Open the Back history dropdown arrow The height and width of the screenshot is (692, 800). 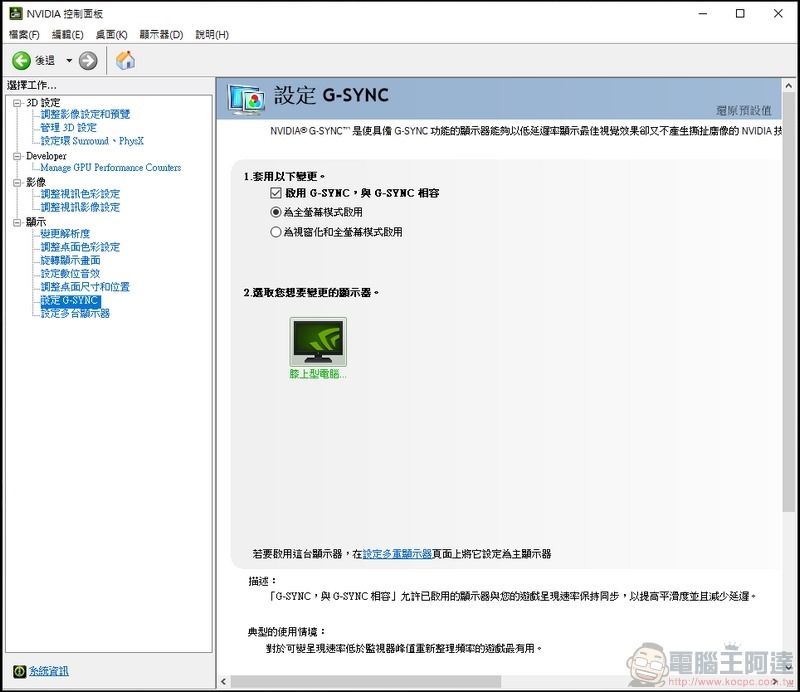[69, 61]
